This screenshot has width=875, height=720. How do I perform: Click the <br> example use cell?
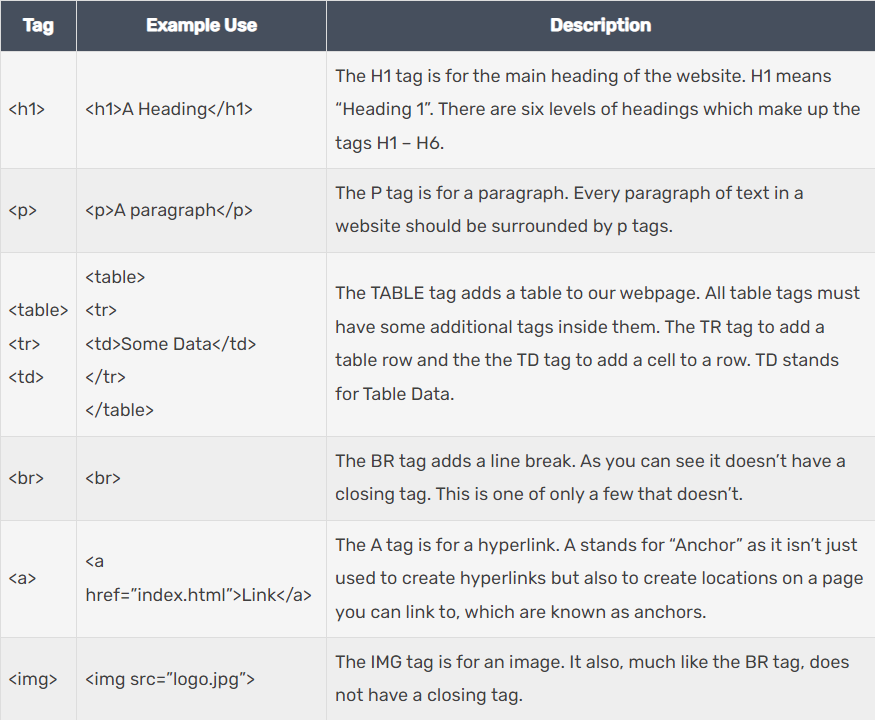tap(103, 478)
